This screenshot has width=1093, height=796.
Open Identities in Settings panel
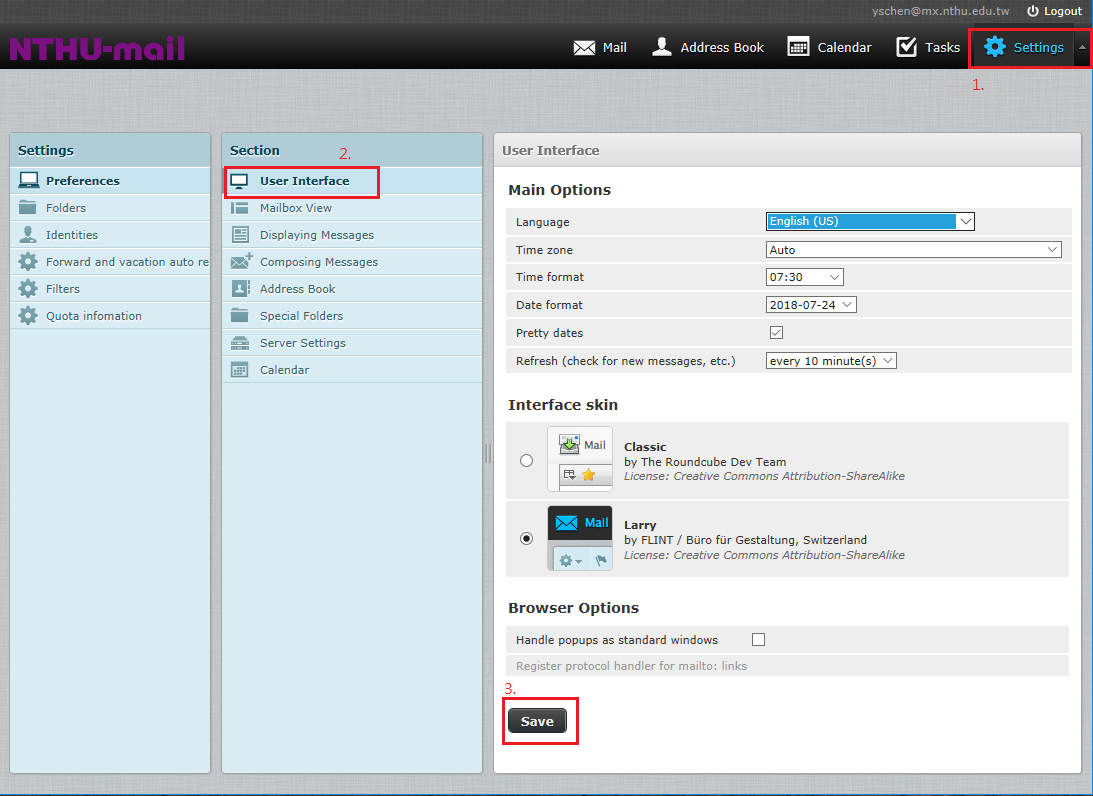pos(72,235)
